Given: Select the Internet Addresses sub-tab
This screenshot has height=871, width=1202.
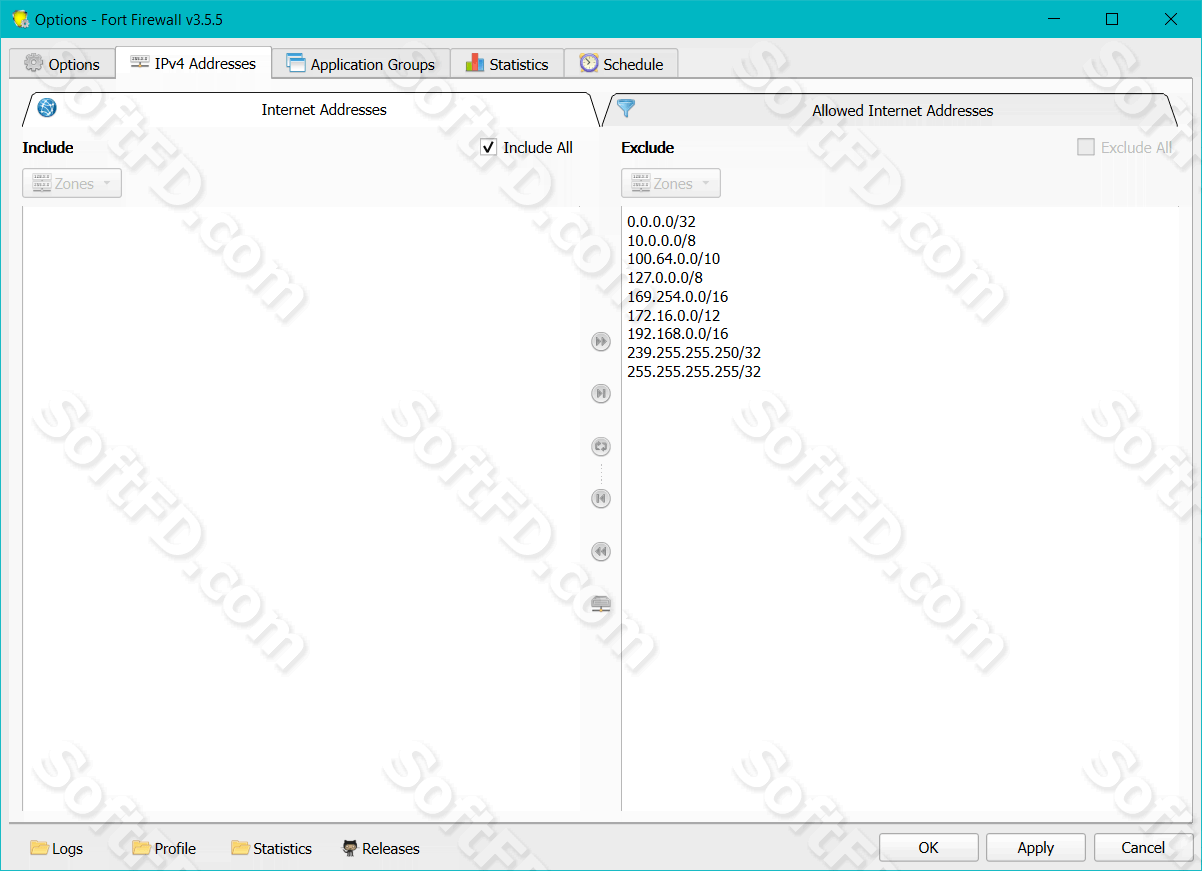Looking at the screenshot, I should [x=311, y=110].
